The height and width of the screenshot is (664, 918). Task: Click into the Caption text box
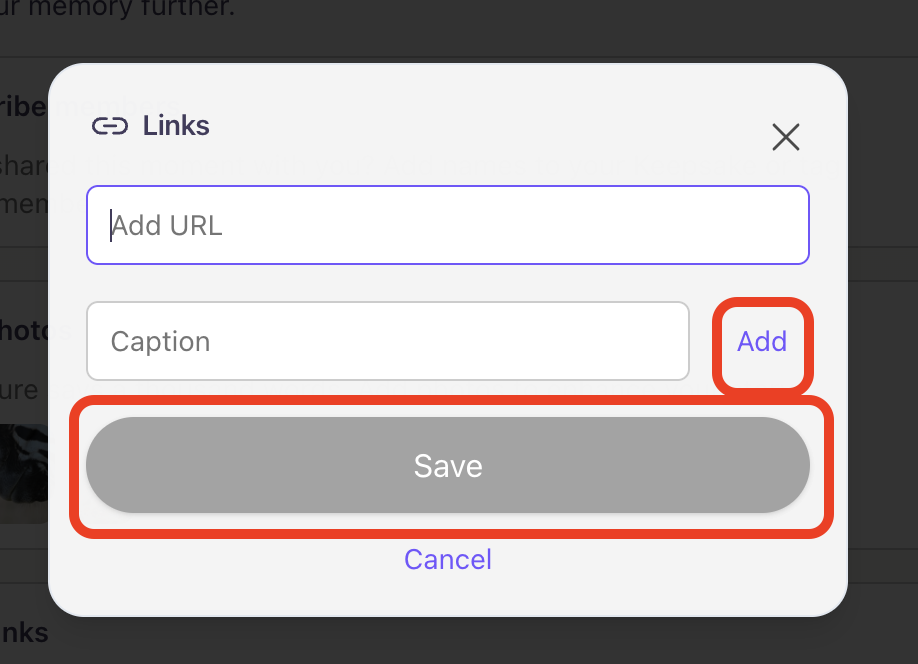387,341
